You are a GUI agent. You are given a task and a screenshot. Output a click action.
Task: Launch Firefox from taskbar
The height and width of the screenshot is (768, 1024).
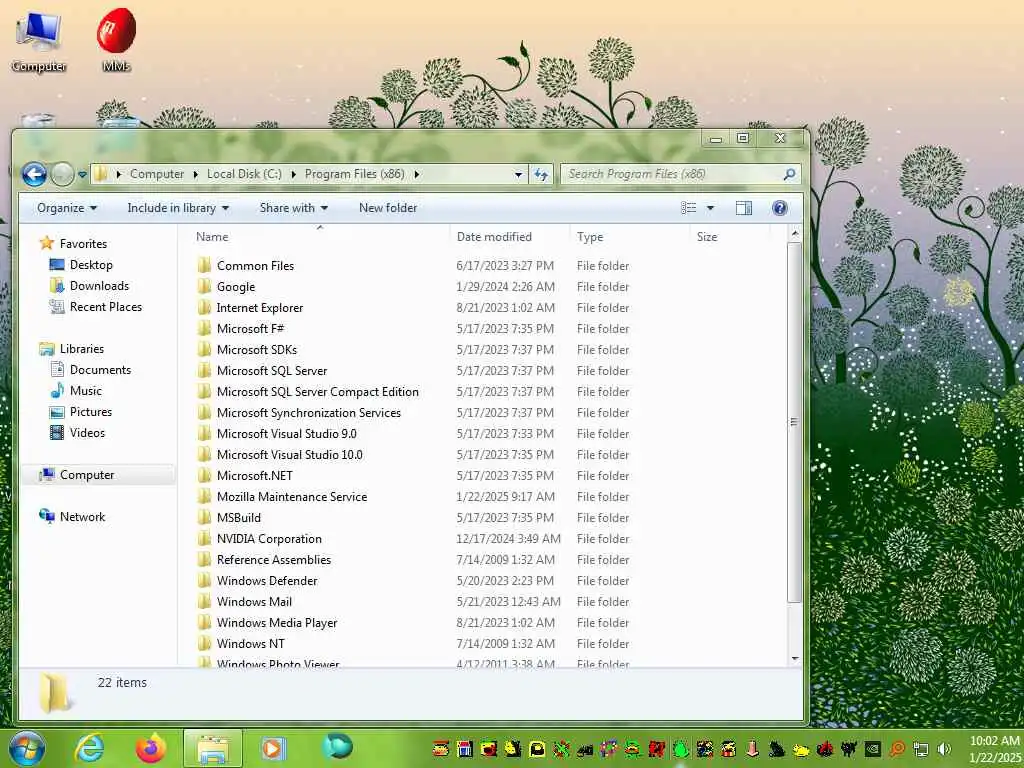point(151,748)
